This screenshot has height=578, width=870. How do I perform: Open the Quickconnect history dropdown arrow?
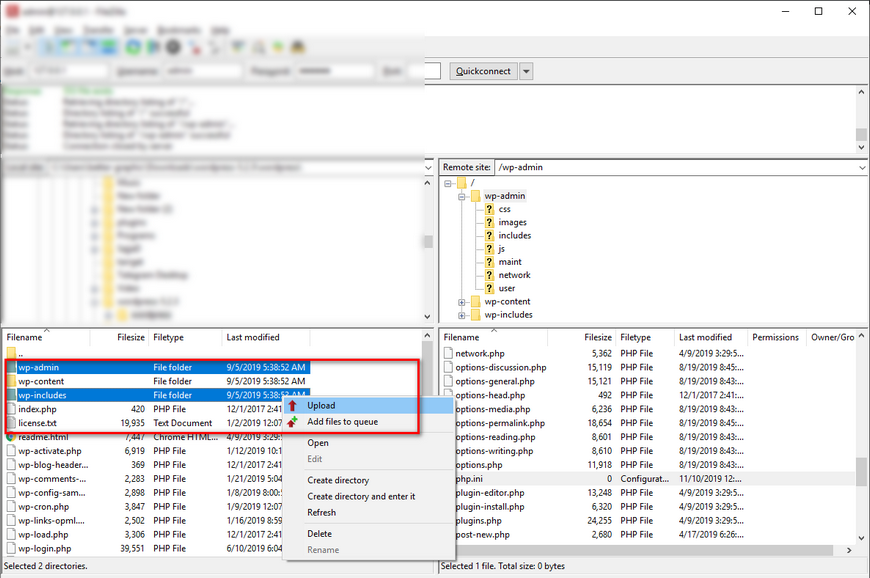[526, 71]
